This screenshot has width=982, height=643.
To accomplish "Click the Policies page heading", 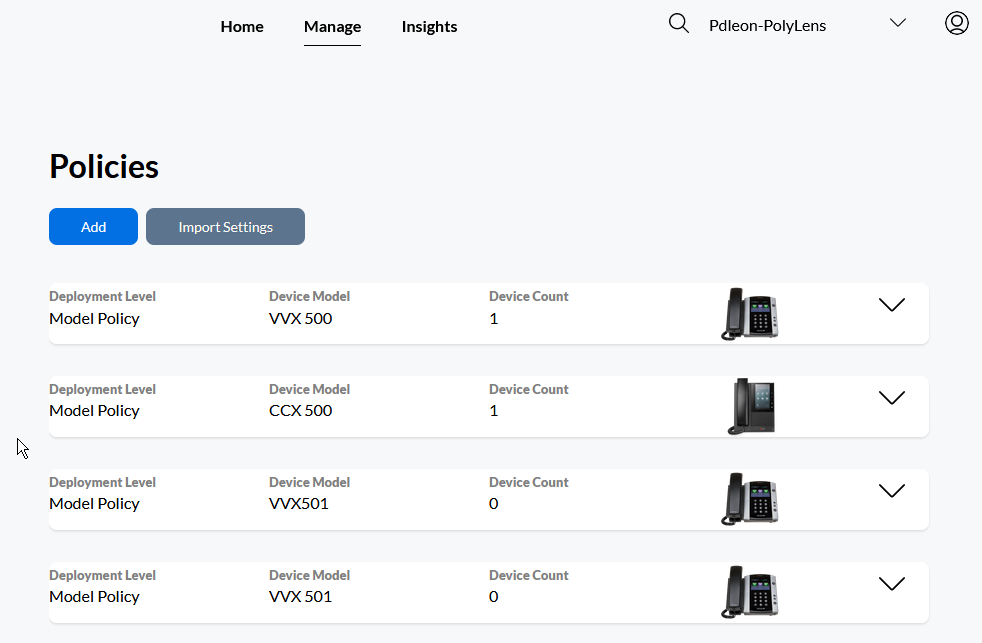I will tap(104, 167).
